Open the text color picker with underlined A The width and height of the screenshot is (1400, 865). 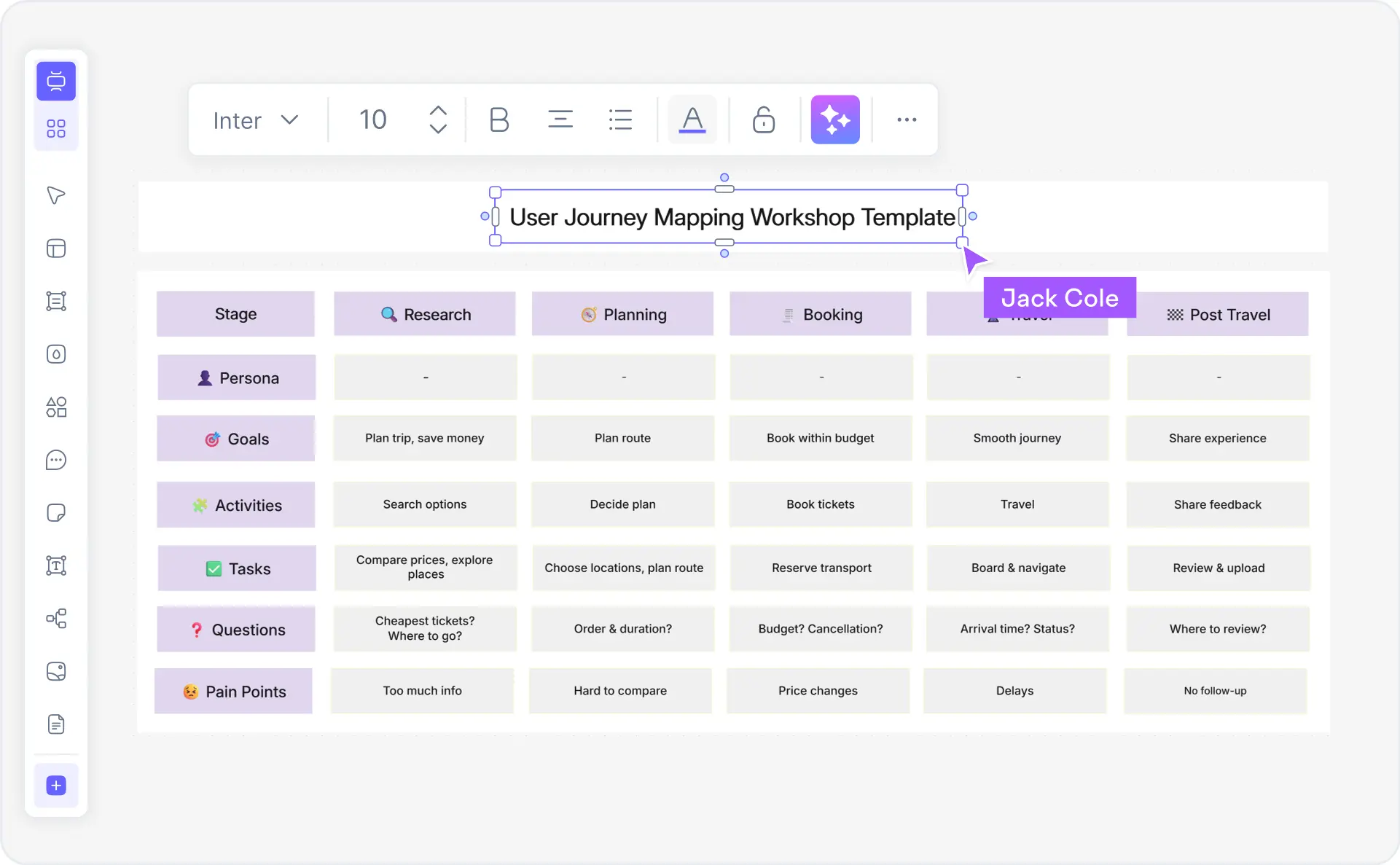692,120
